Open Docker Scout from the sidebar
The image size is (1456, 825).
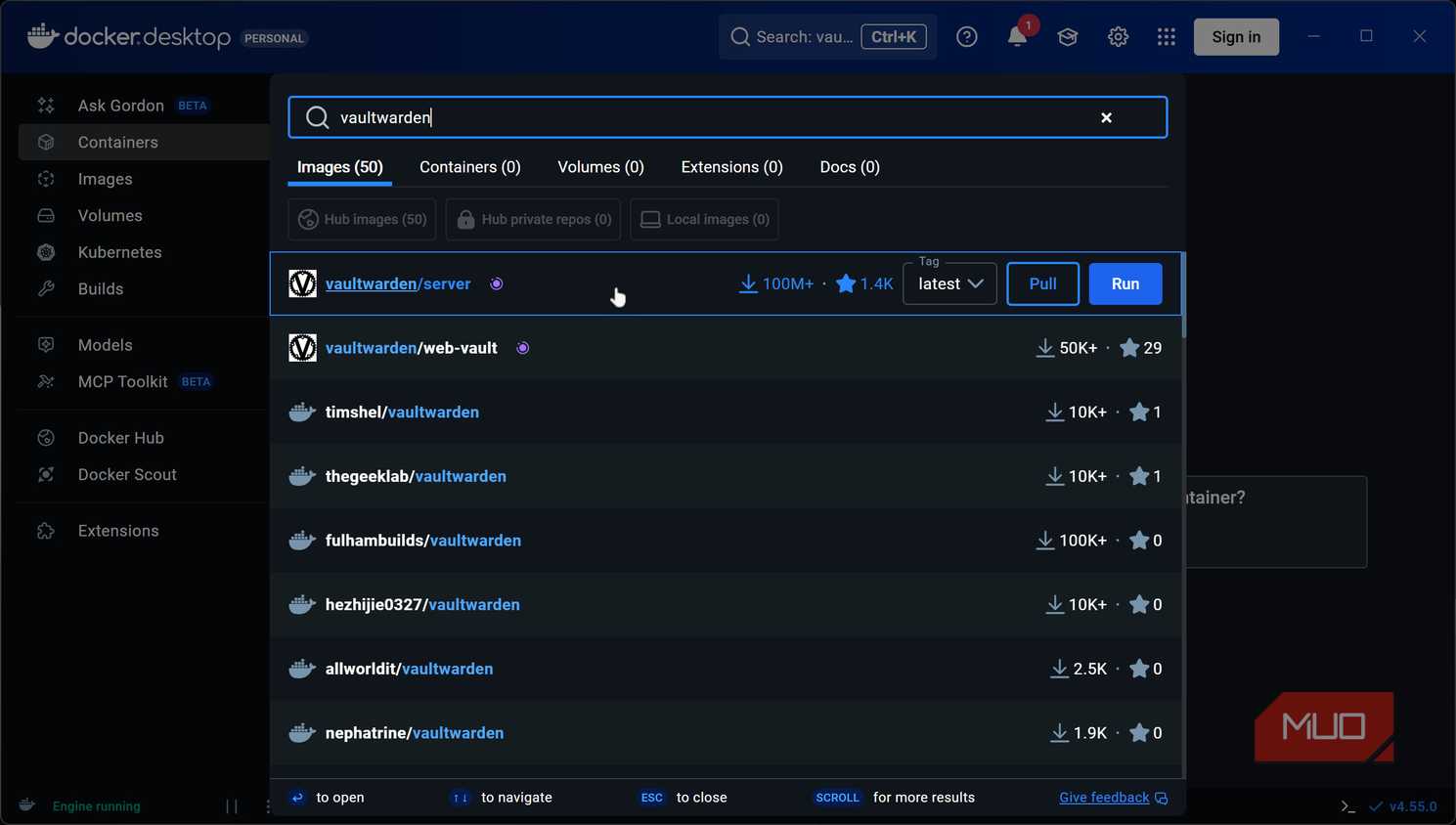[143, 475]
